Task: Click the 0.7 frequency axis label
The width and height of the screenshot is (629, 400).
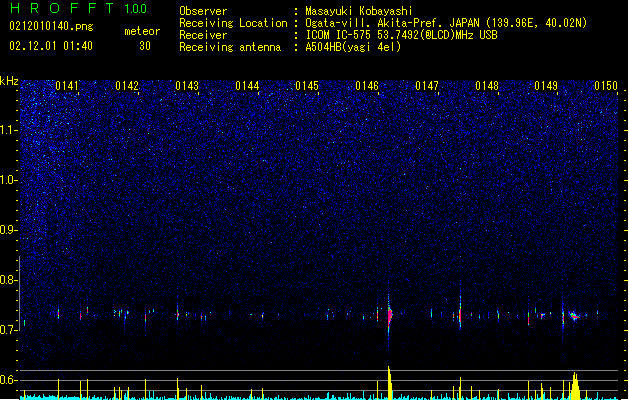Action: click(8, 330)
